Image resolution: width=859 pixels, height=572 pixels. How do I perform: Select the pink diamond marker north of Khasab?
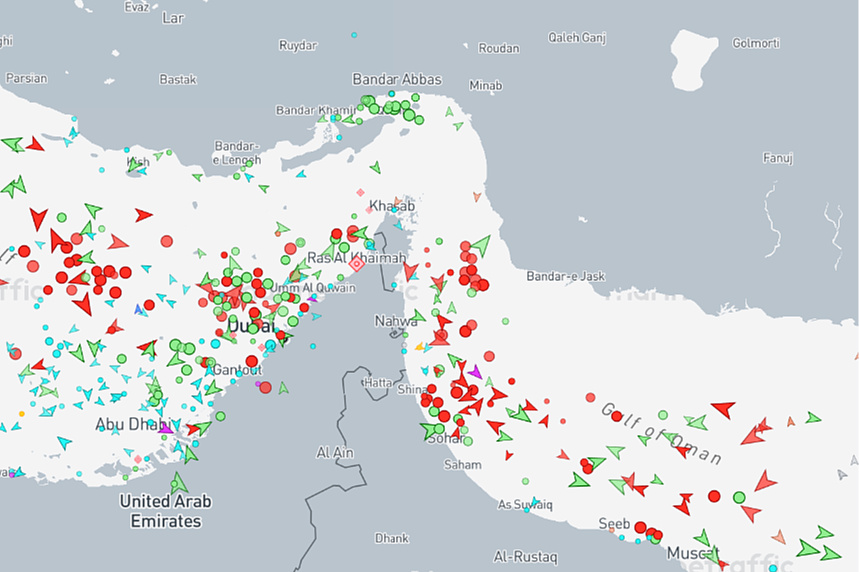[x=360, y=192]
